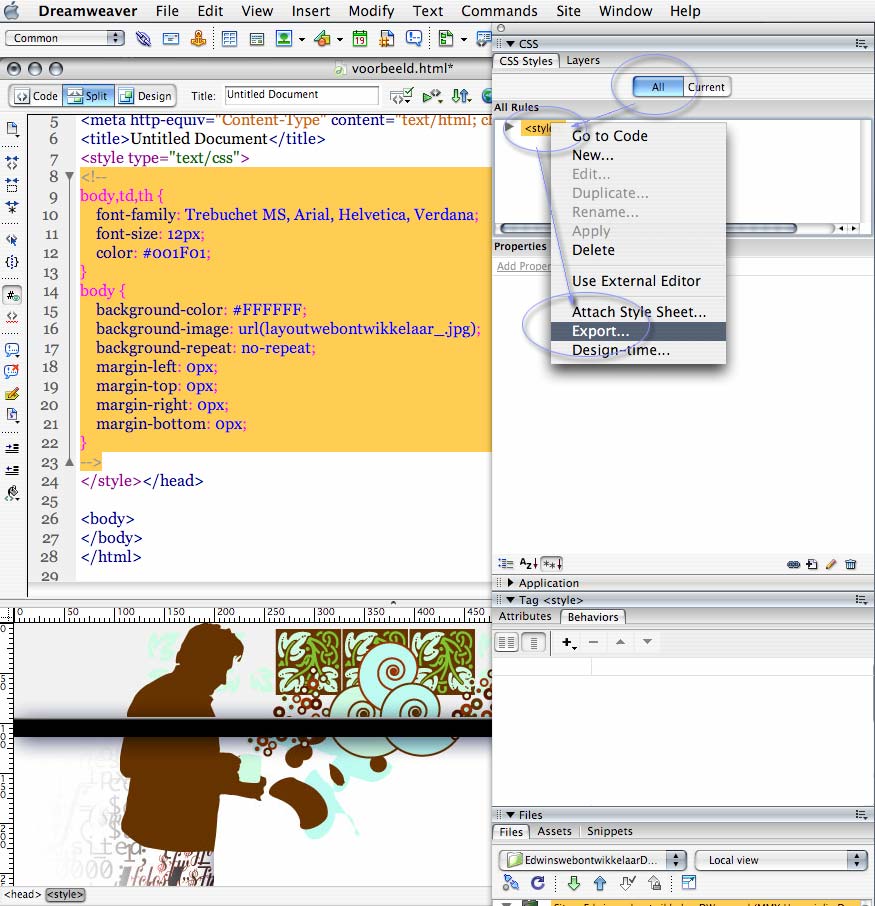
Task: Open the Common insert category dropdown
Action: [x=65, y=38]
